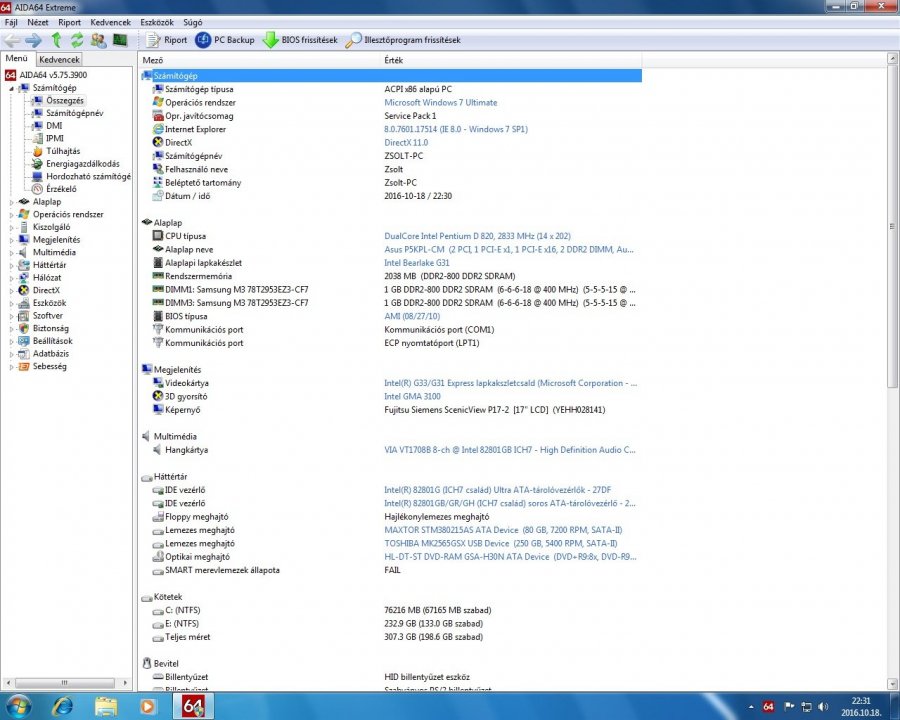The height and width of the screenshot is (720, 900).
Task: Select Érzékelő in the tree
Action: click(x=61, y=189)
